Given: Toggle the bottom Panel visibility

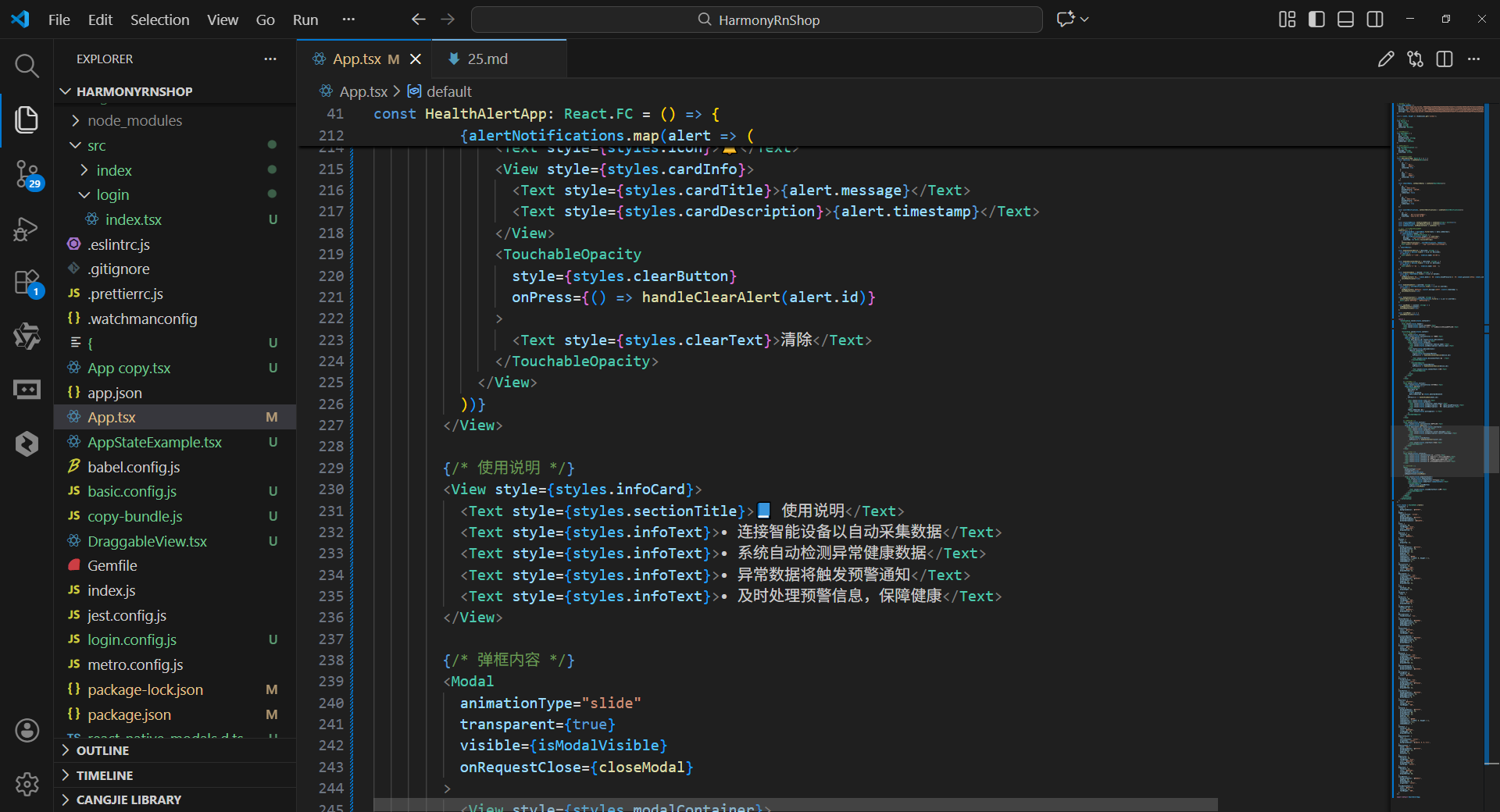Looking at the screenshot, I should pos(1345,20).
